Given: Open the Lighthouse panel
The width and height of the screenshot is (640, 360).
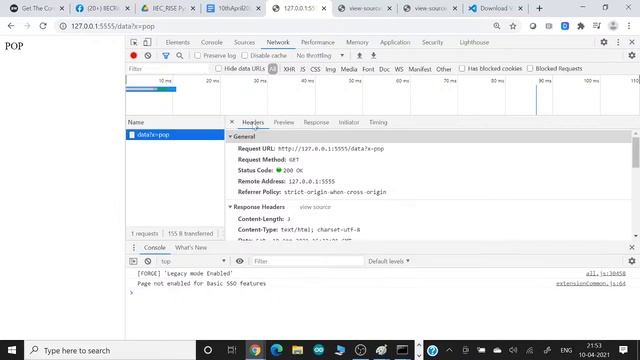Looking at the screenshot, I should [474, 42].
